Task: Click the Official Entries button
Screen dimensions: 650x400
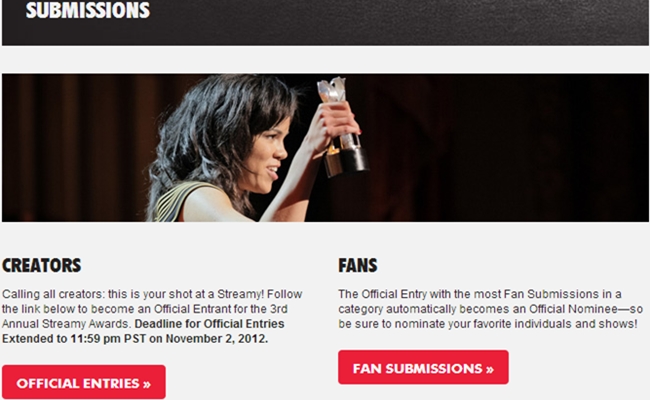Action: pos(84,382)
